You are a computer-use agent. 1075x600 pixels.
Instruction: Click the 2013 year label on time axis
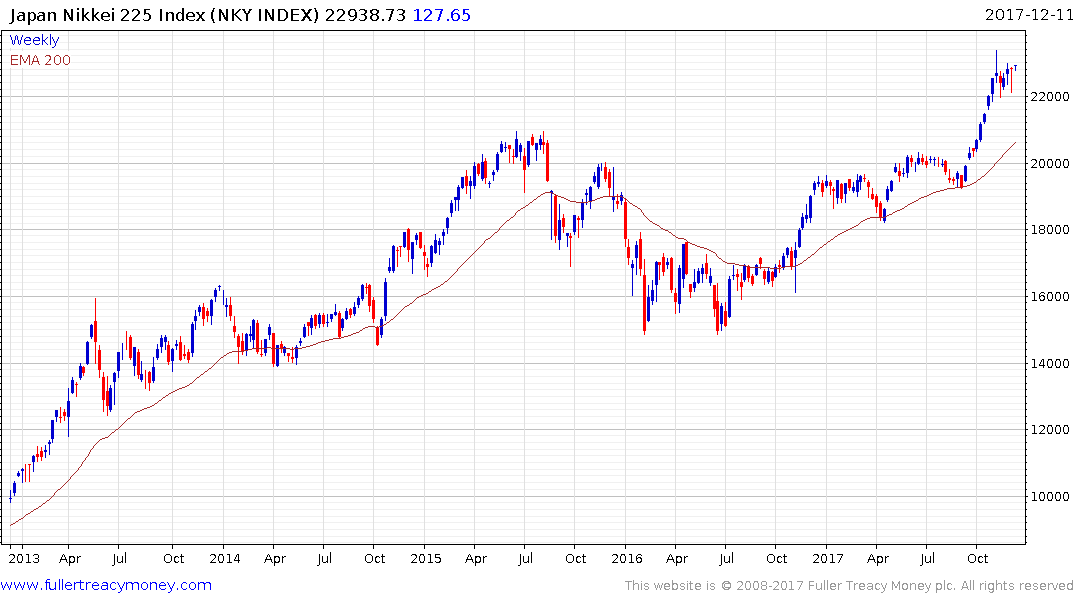(x=24, y=558)
